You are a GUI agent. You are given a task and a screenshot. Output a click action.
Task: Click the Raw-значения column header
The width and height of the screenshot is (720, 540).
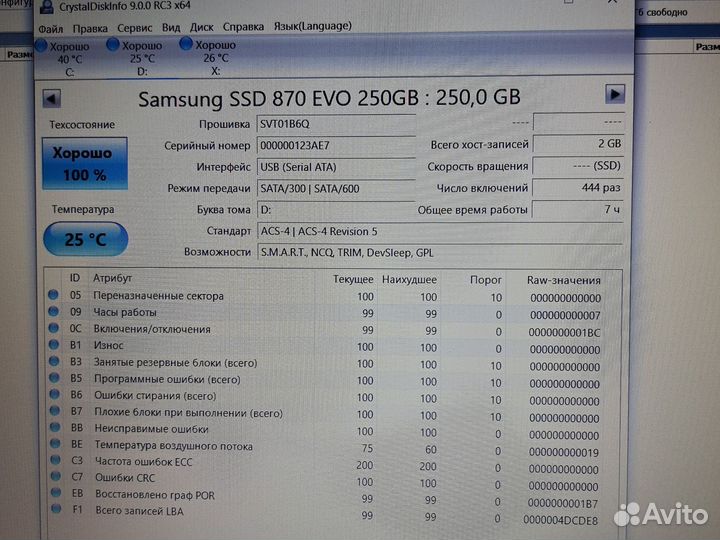[x=564, y=280]
